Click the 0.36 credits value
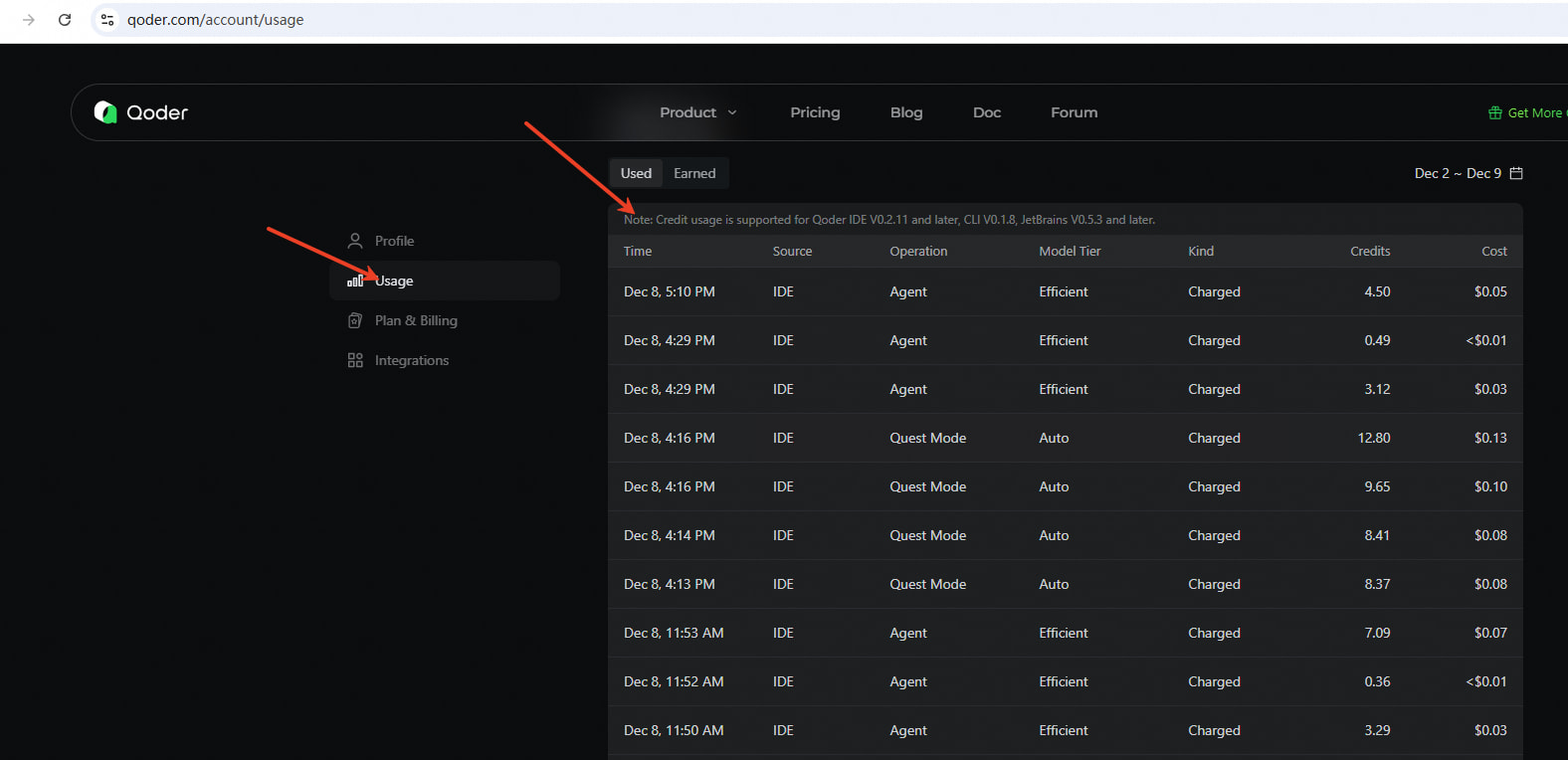Viewport: 1568px width, 760px height. tap(1377, 681)
